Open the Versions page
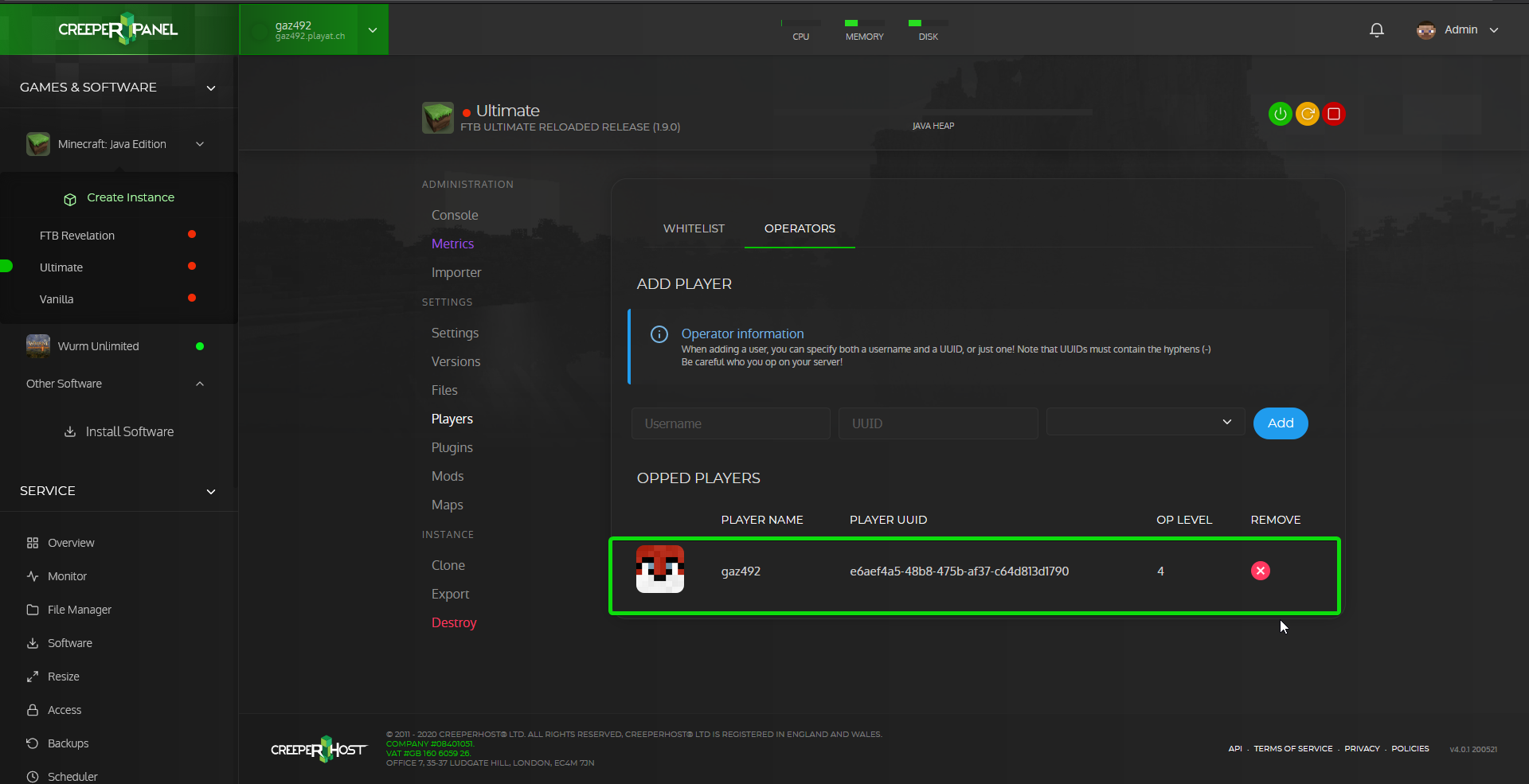 (x=456, y=361)
